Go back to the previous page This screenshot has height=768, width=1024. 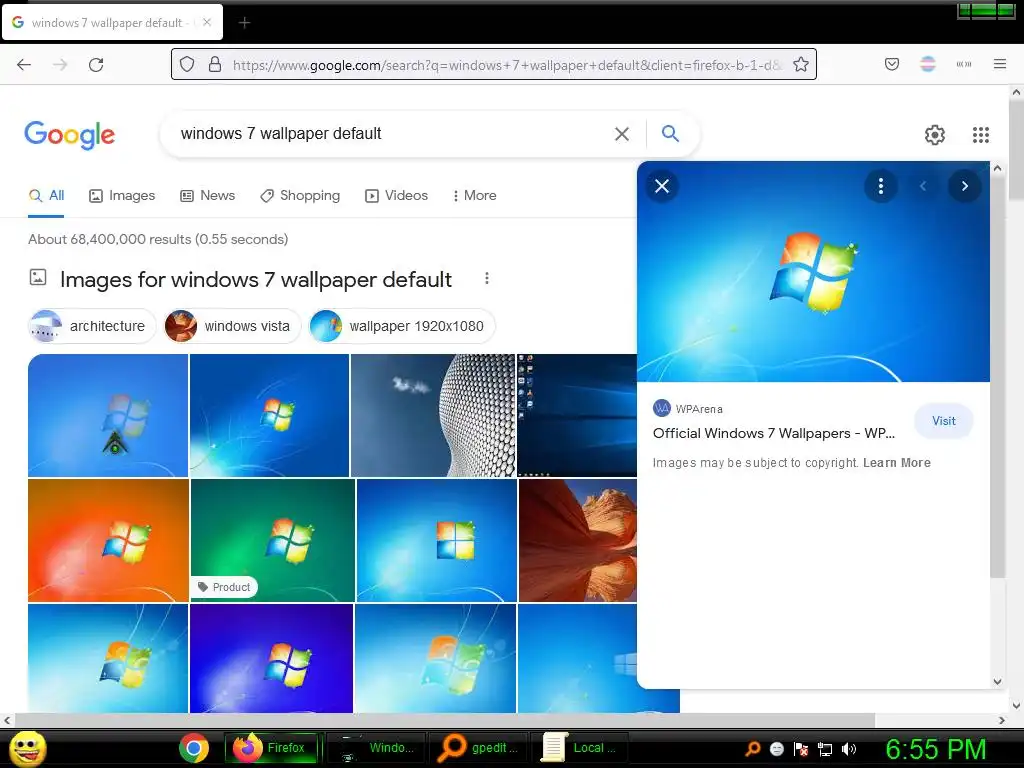tap(24, 65)
